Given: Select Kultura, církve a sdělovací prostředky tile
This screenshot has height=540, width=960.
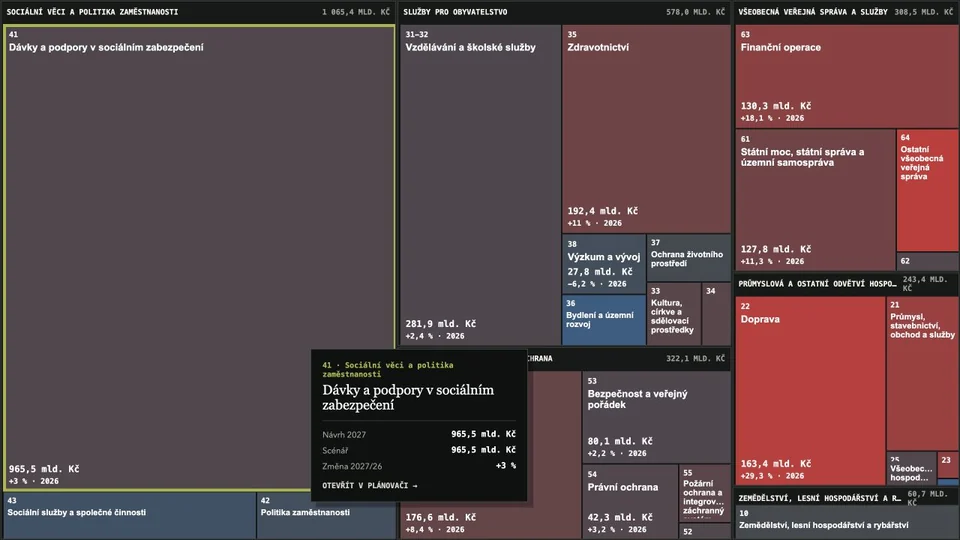Looking at the screenshot, I should point(673,313).
